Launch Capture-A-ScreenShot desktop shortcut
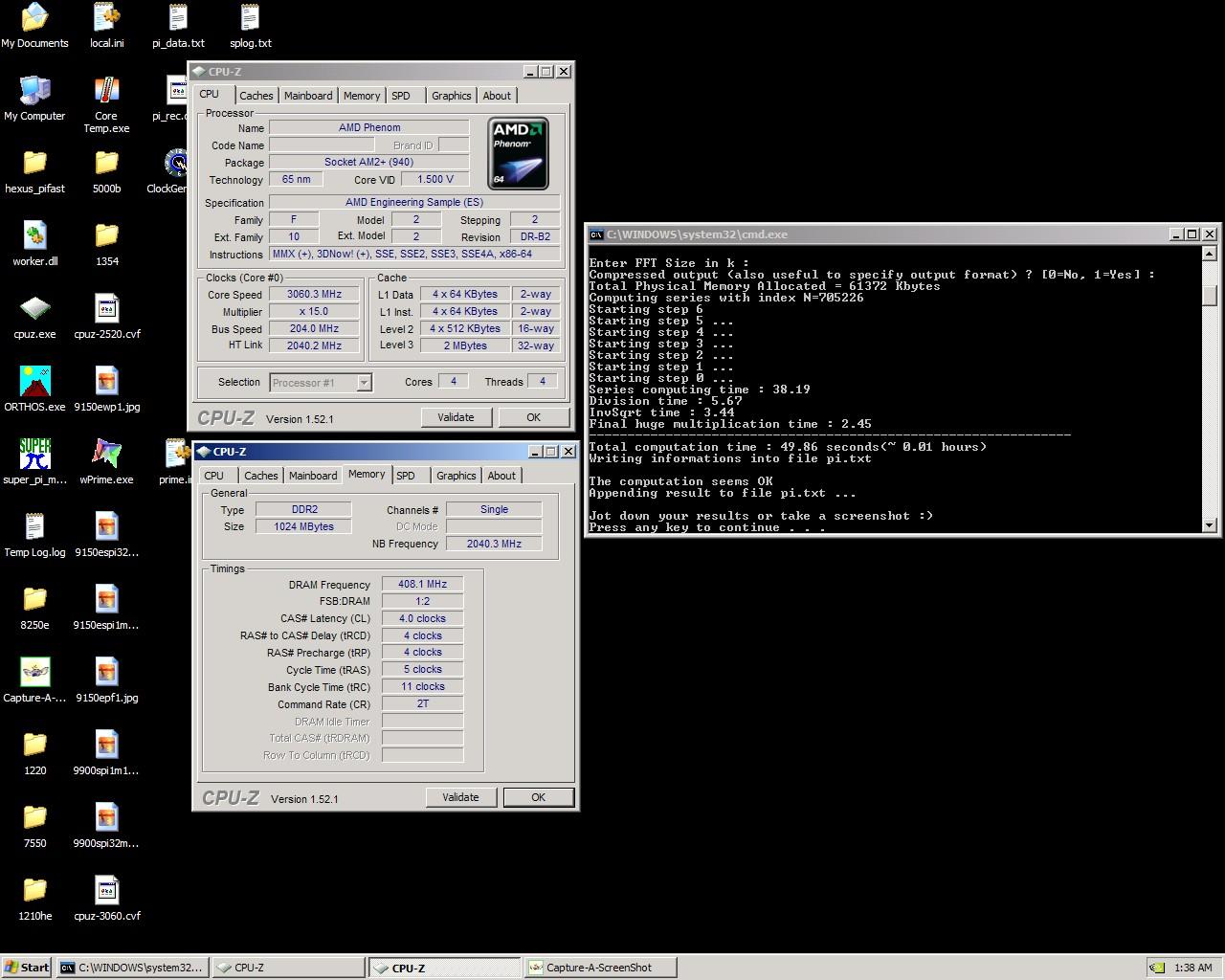This screenshot has width=1225, height=980. click(34, 679)
